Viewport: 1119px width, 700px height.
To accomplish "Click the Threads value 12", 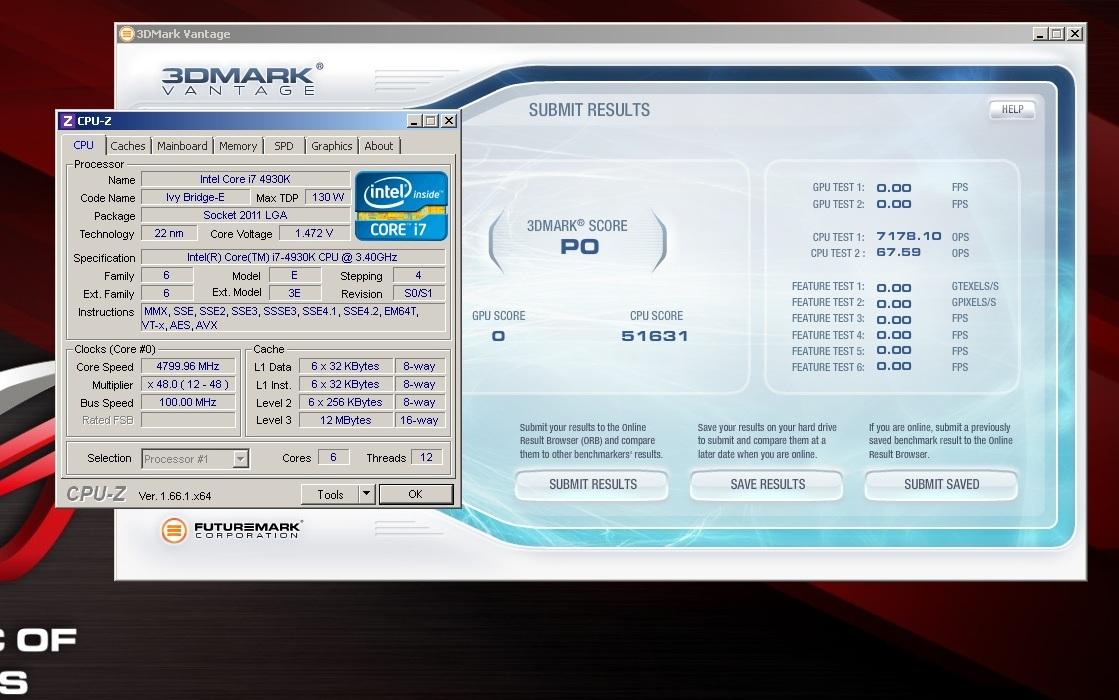I will tap(426, 457).
